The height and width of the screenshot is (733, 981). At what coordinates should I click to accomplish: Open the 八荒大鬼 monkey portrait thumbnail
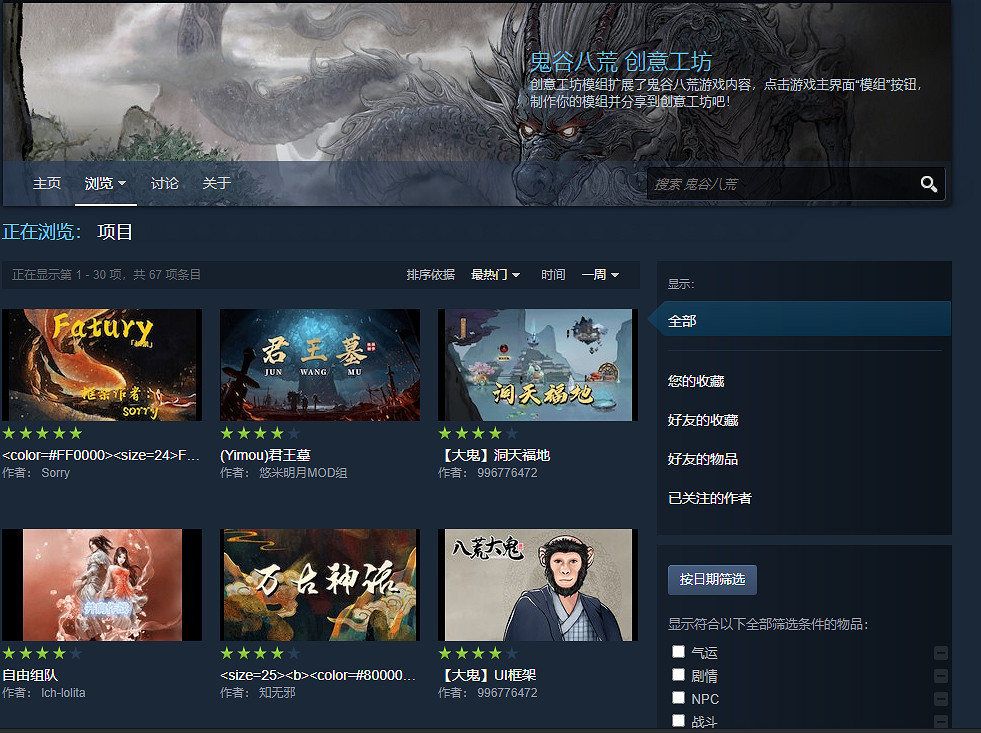(x=537, y=585)
